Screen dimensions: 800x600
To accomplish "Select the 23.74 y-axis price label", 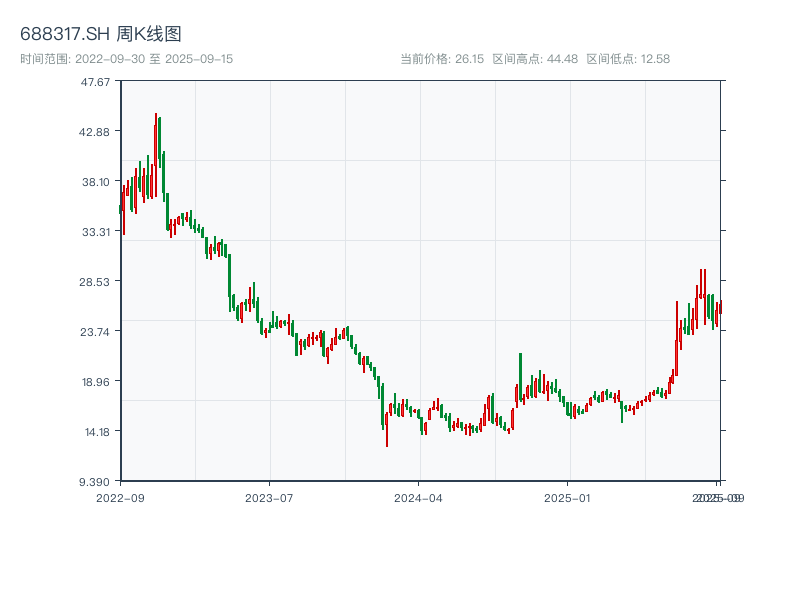I will (x=97, y=331).
